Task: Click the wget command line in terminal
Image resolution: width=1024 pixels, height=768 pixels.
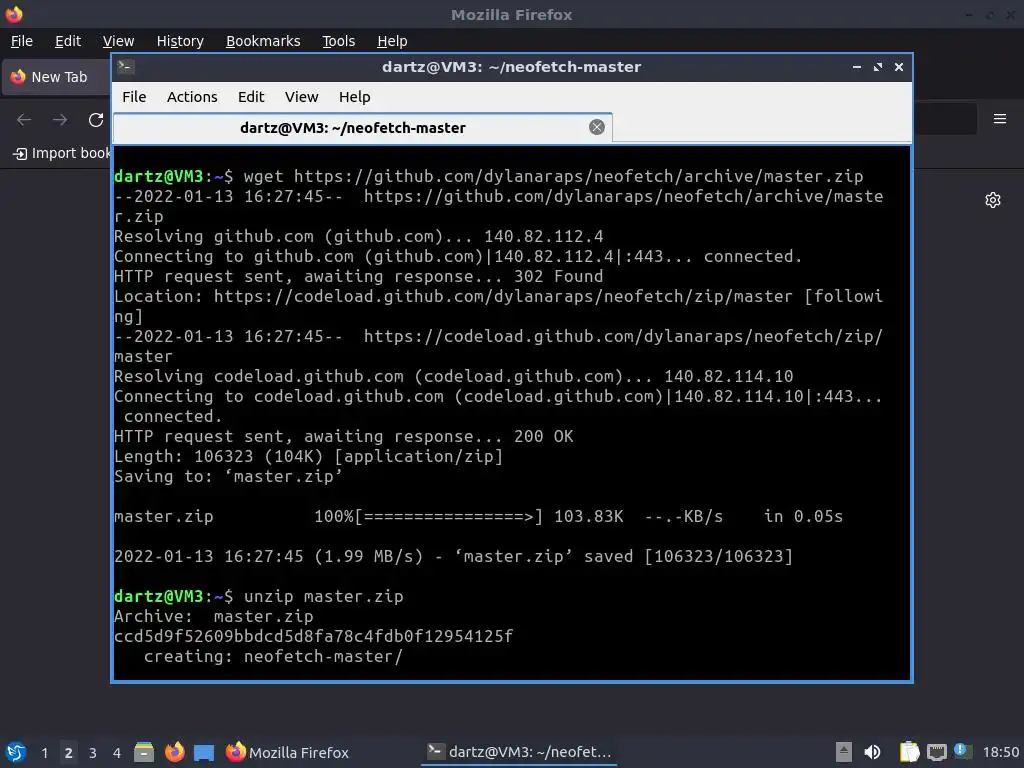Action: click(488, 176)
